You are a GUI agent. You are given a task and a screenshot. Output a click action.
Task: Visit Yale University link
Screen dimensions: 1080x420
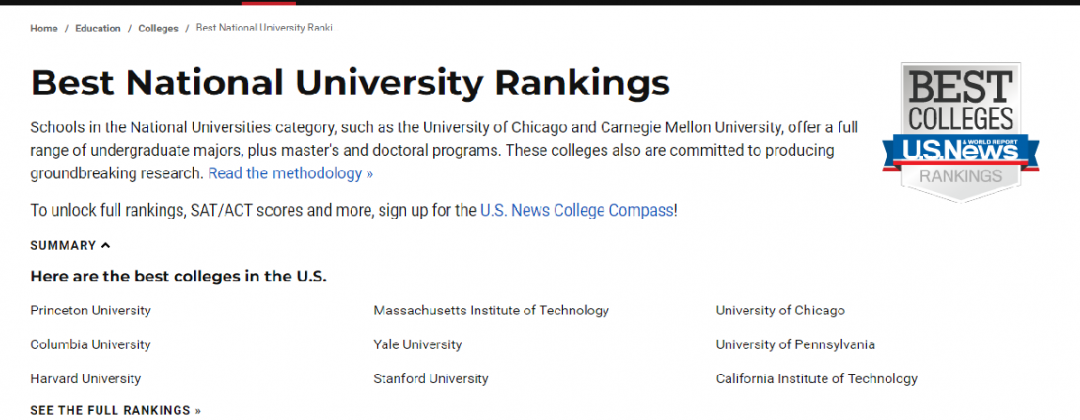[417, 344]
